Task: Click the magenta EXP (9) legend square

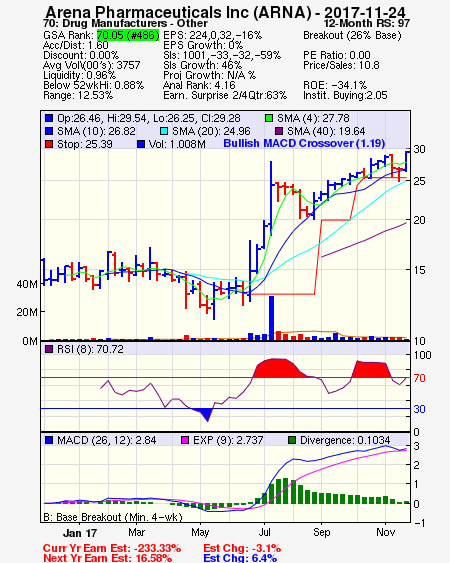Action: click(185, 440)
